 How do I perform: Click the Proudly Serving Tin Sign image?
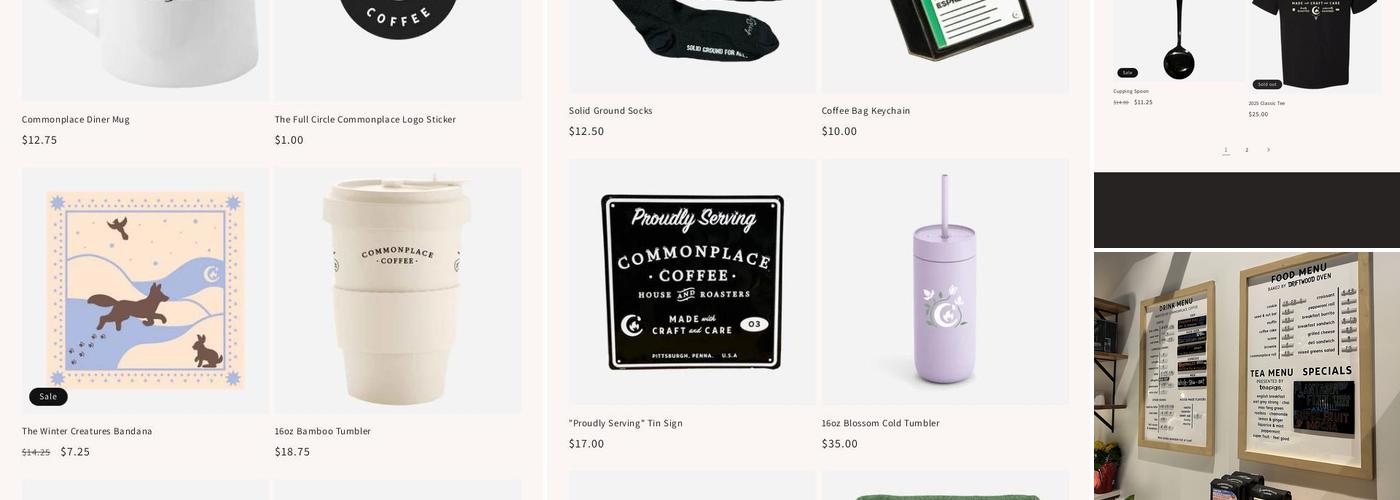(692, 282)
